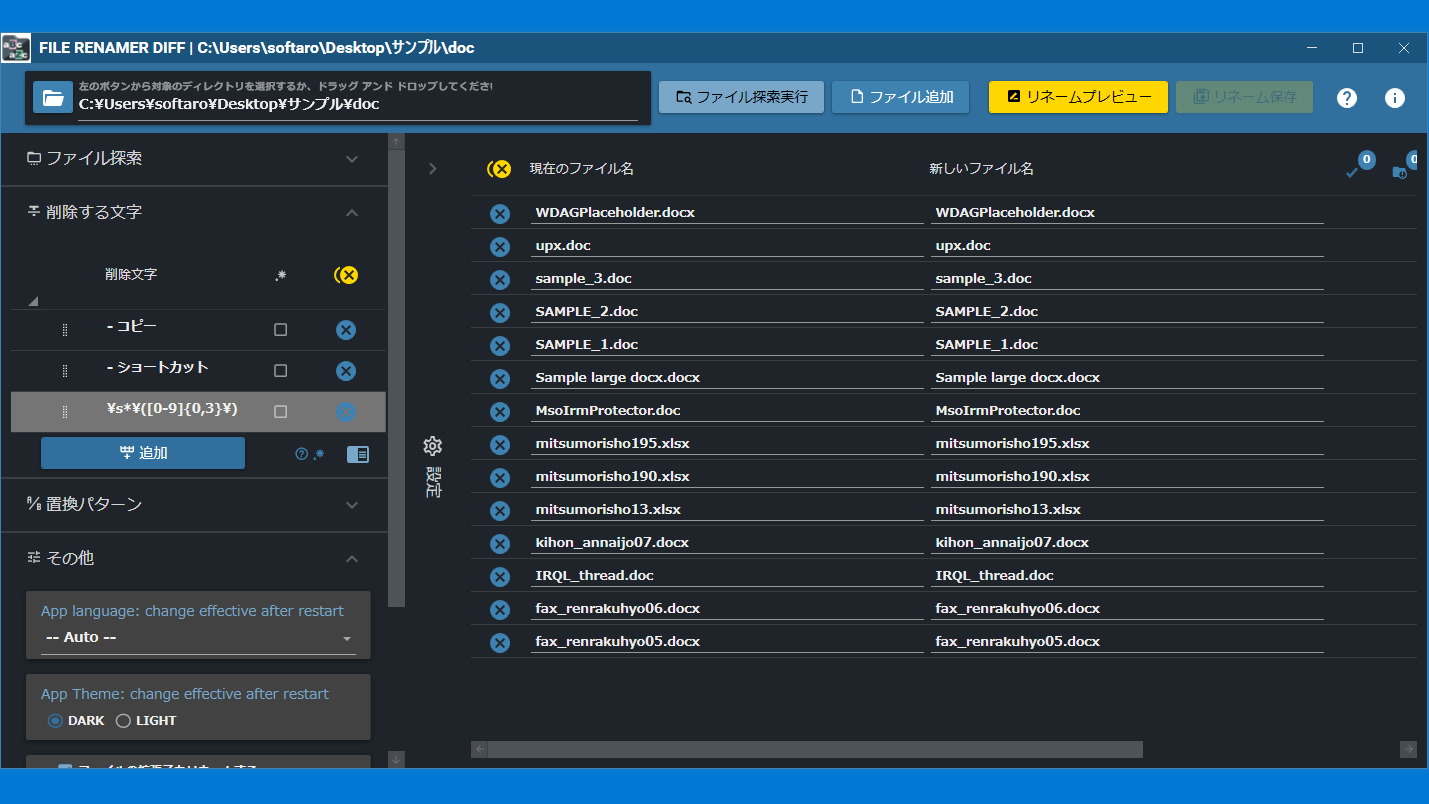Open the regex help icon beside 追加
Screen dimensions: 1429x804
(310, 454)
